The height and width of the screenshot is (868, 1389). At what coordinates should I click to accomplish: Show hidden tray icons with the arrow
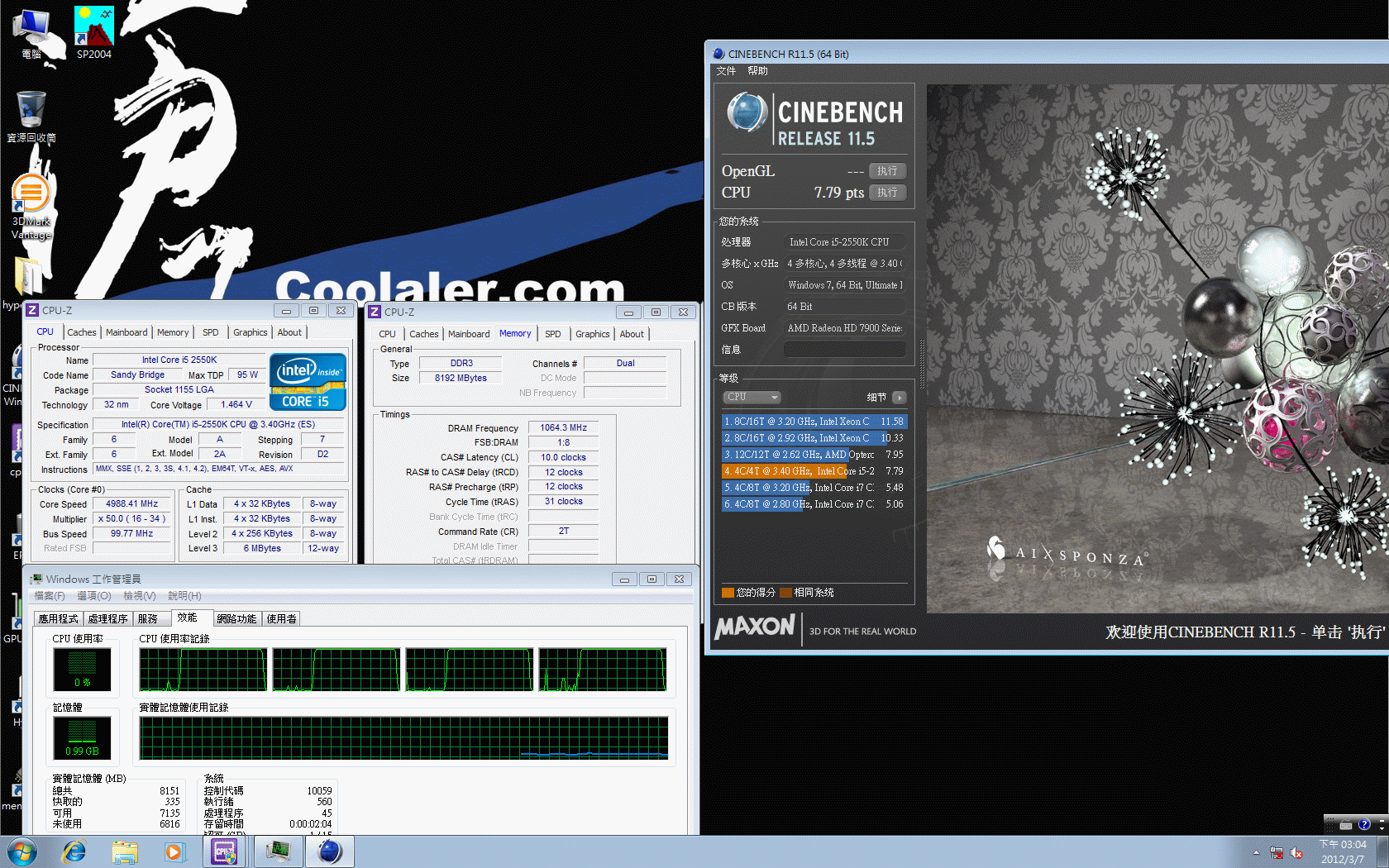click(1256, 852)
